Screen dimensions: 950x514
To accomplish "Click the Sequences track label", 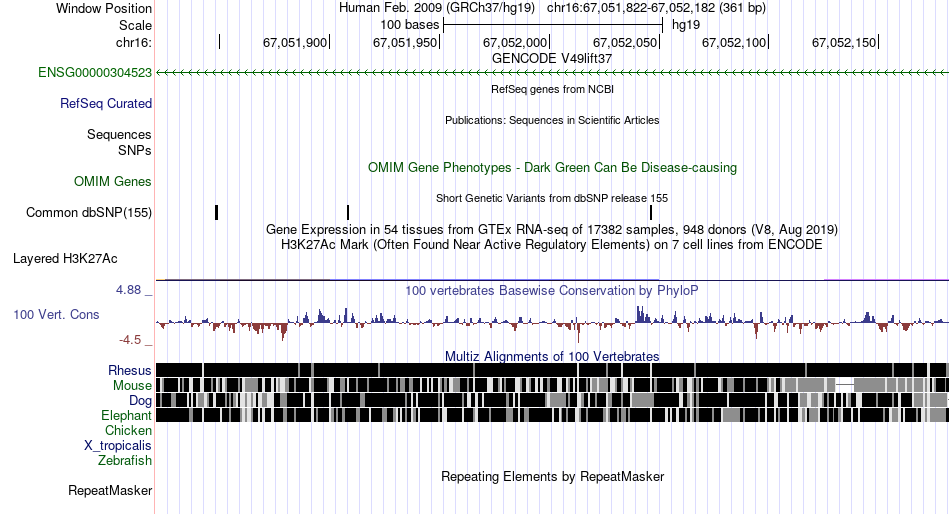I will point(119,135).
